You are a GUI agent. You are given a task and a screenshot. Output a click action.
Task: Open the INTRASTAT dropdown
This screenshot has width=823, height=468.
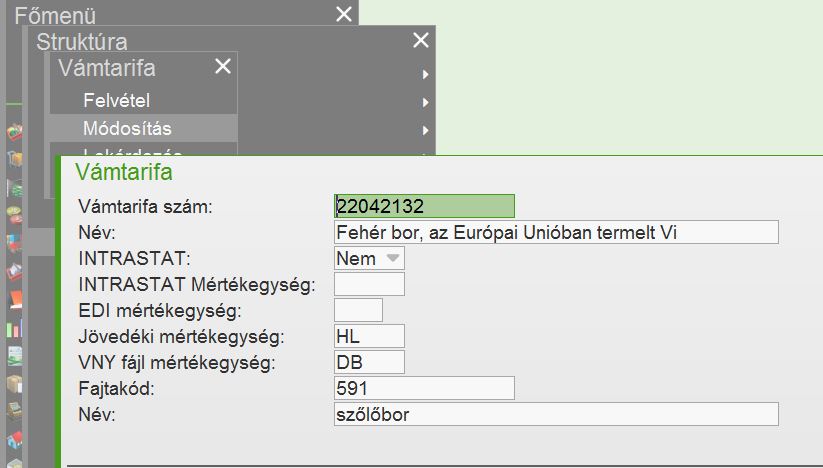pyautogui.click(x=393, y=258)
